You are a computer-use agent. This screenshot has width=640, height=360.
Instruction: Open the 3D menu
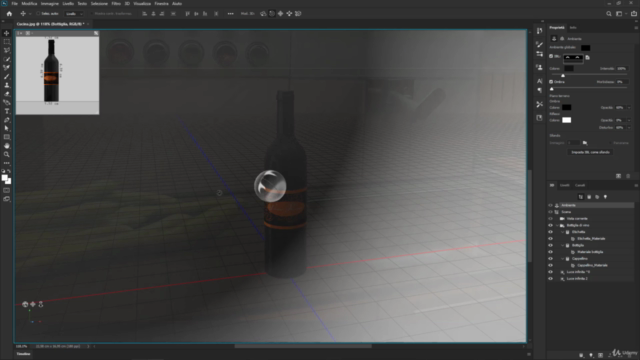tap(127, 3)
